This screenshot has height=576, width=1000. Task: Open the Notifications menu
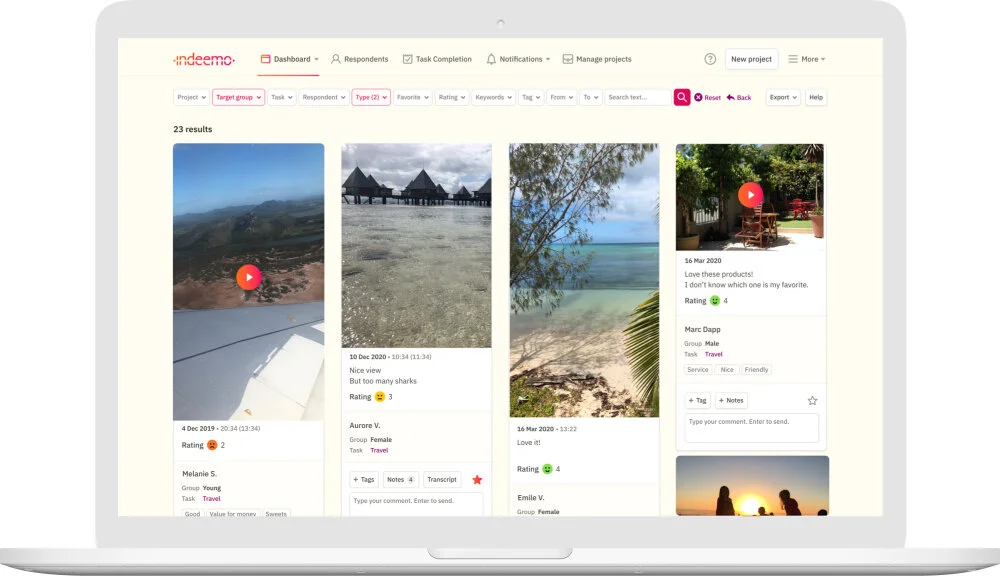[x=518, y=59]
